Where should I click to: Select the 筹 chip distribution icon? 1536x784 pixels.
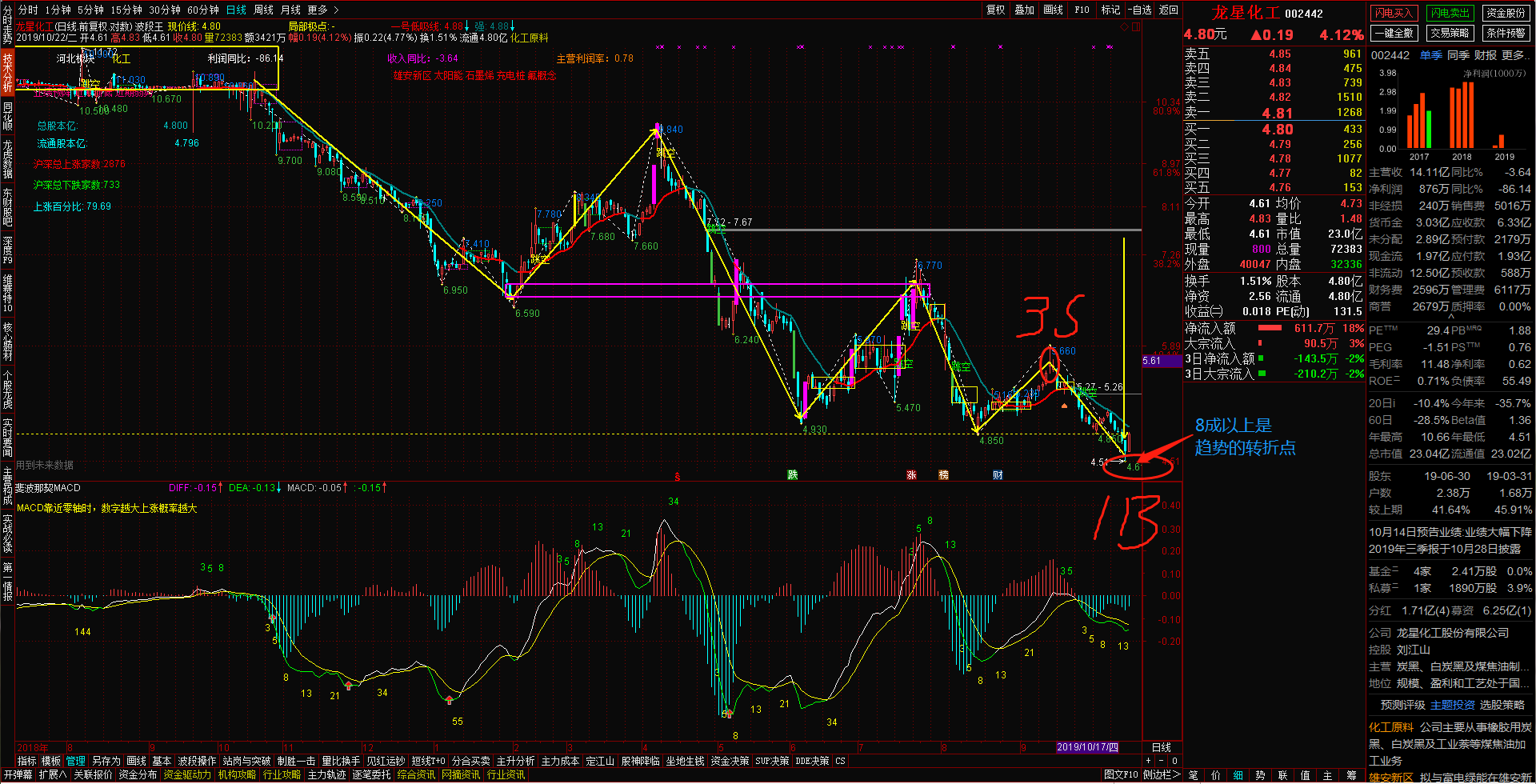[x=1352, y=775]
